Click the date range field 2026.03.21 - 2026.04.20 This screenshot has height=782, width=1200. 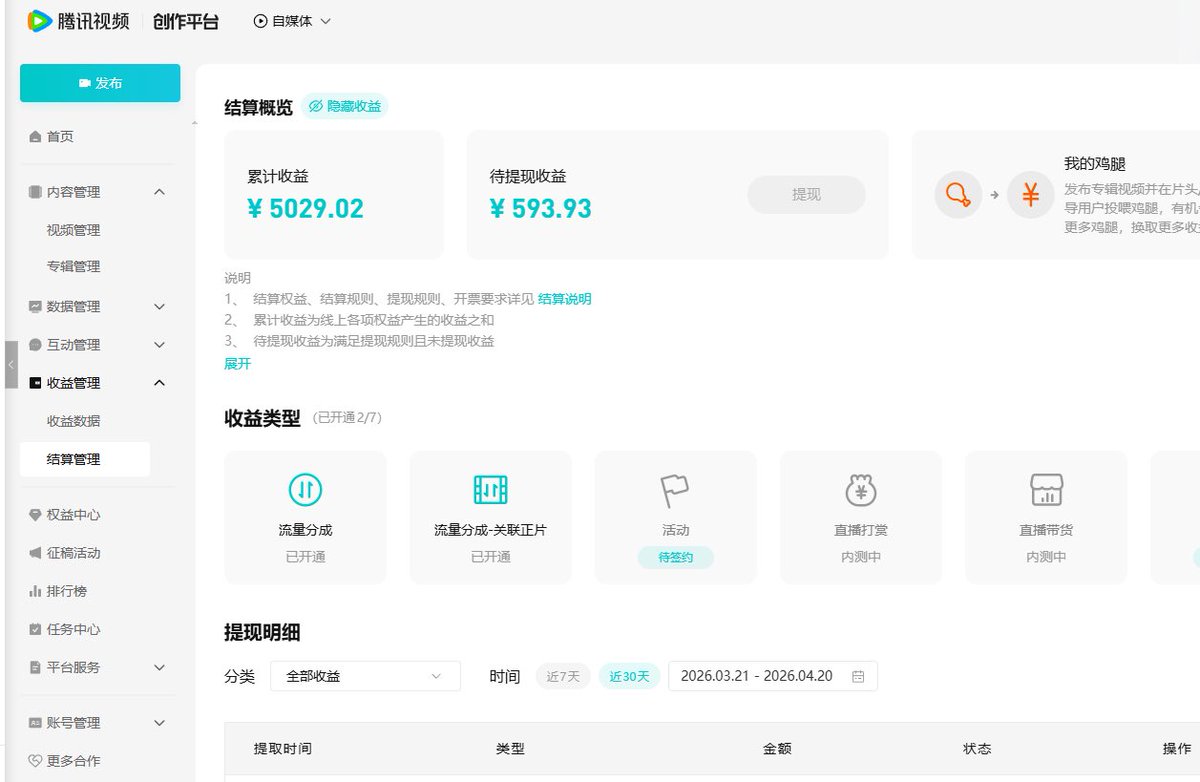[772, 676]
